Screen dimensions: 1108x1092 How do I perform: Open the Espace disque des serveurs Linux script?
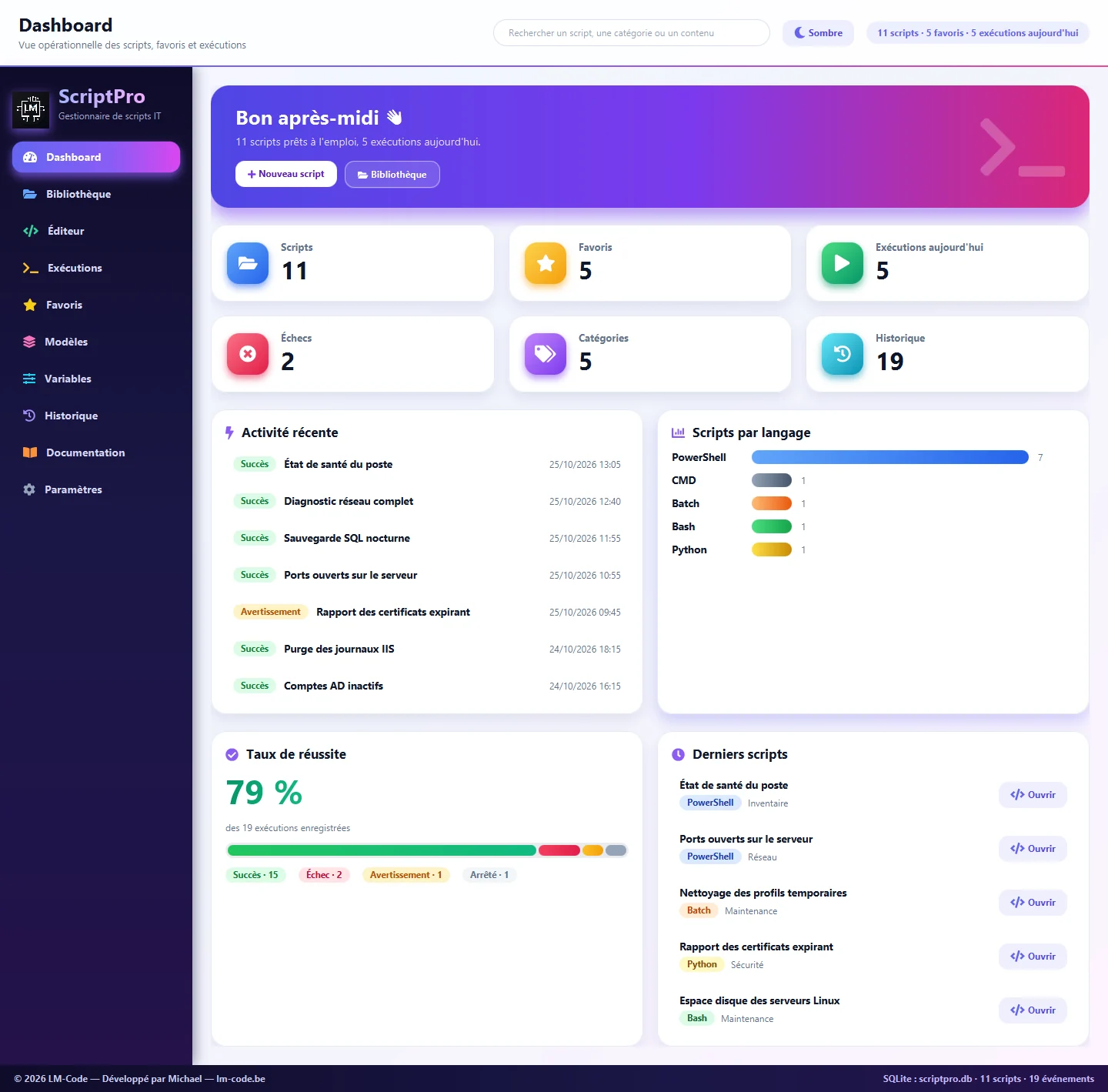tap(1033, 1010)
